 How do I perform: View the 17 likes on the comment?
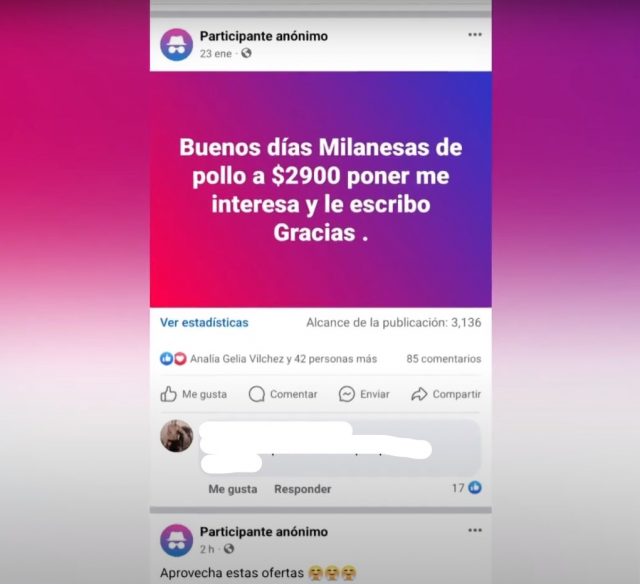pyautogui.click(x=467, y=488)
